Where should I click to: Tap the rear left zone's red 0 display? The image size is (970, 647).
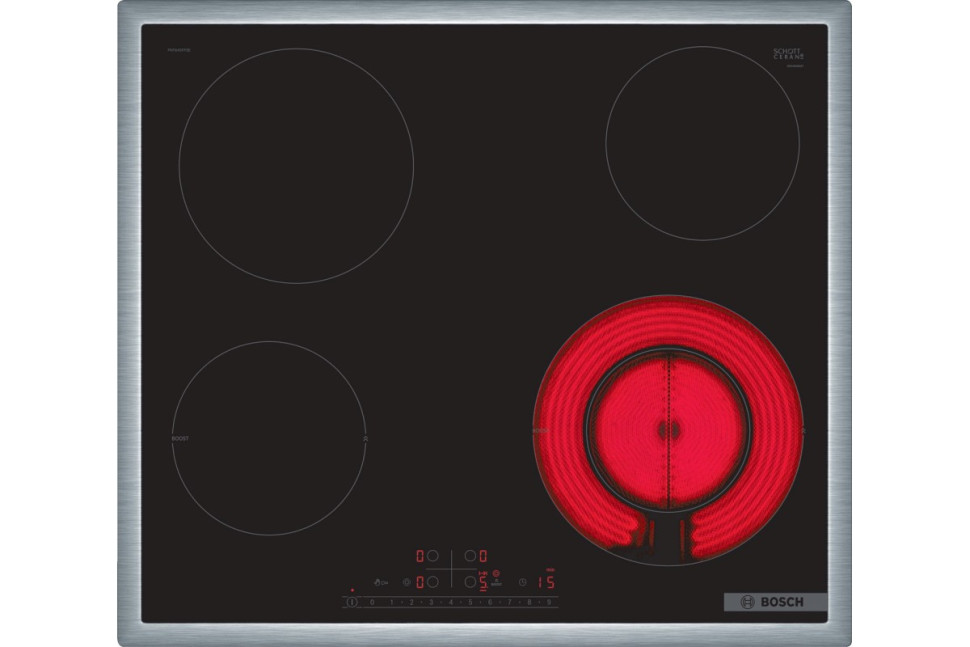420,556
